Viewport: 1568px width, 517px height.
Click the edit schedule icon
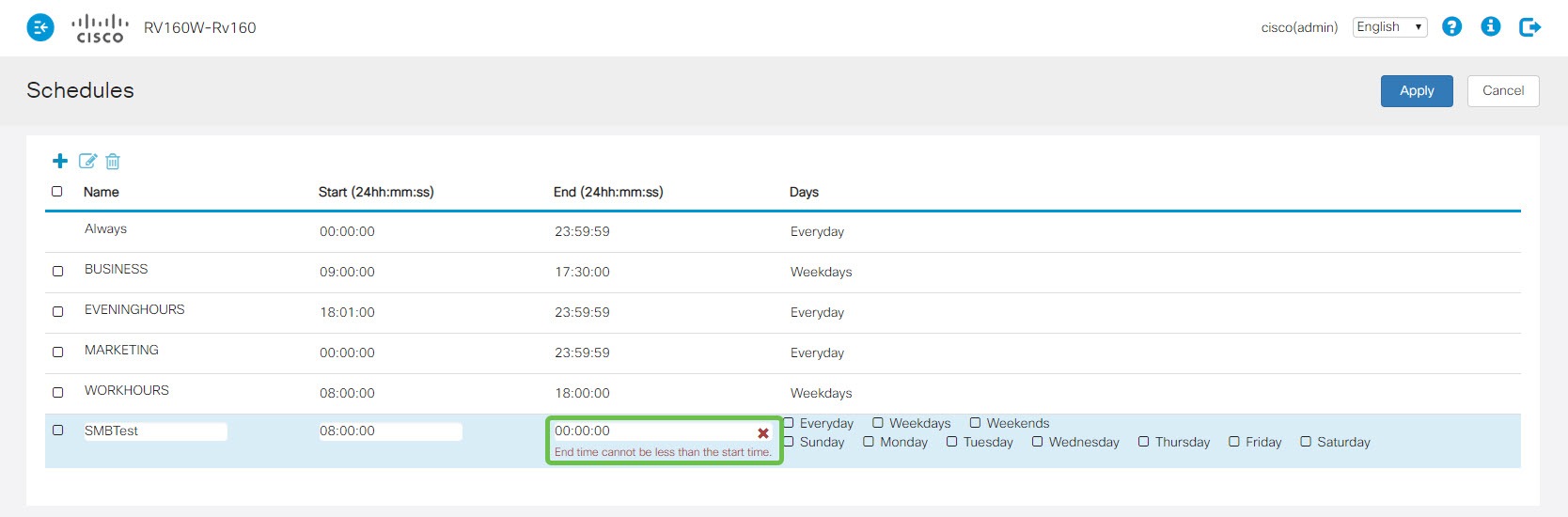pyautogui.click(x=87, y=161)
